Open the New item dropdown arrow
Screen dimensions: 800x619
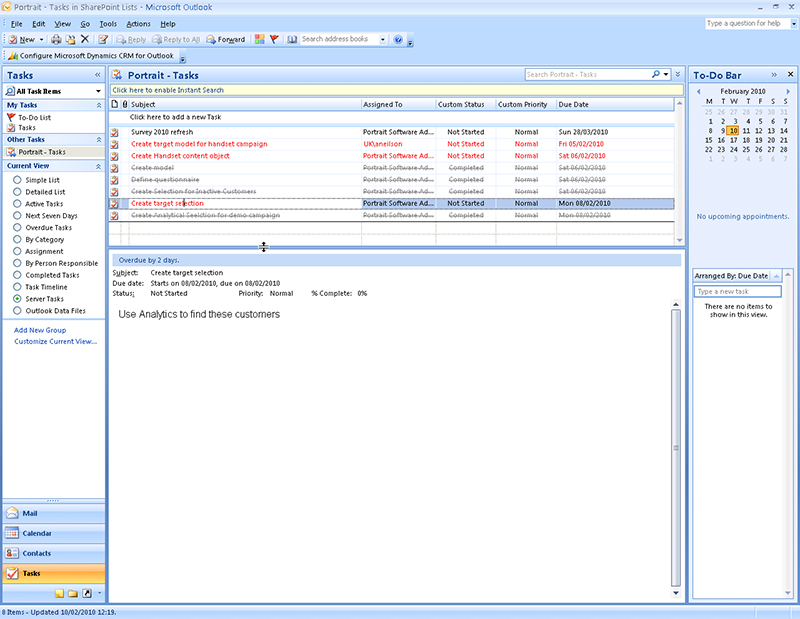[41, 39]
